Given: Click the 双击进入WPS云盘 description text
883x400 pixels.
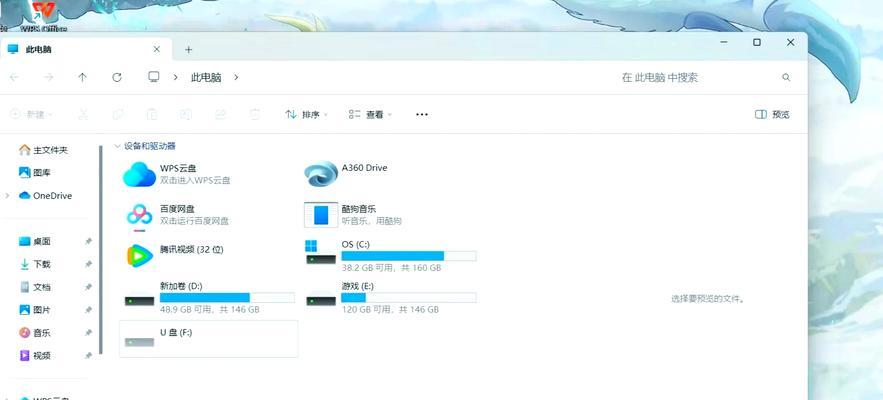Looking at the screenshot, I should tap(195, 180).
